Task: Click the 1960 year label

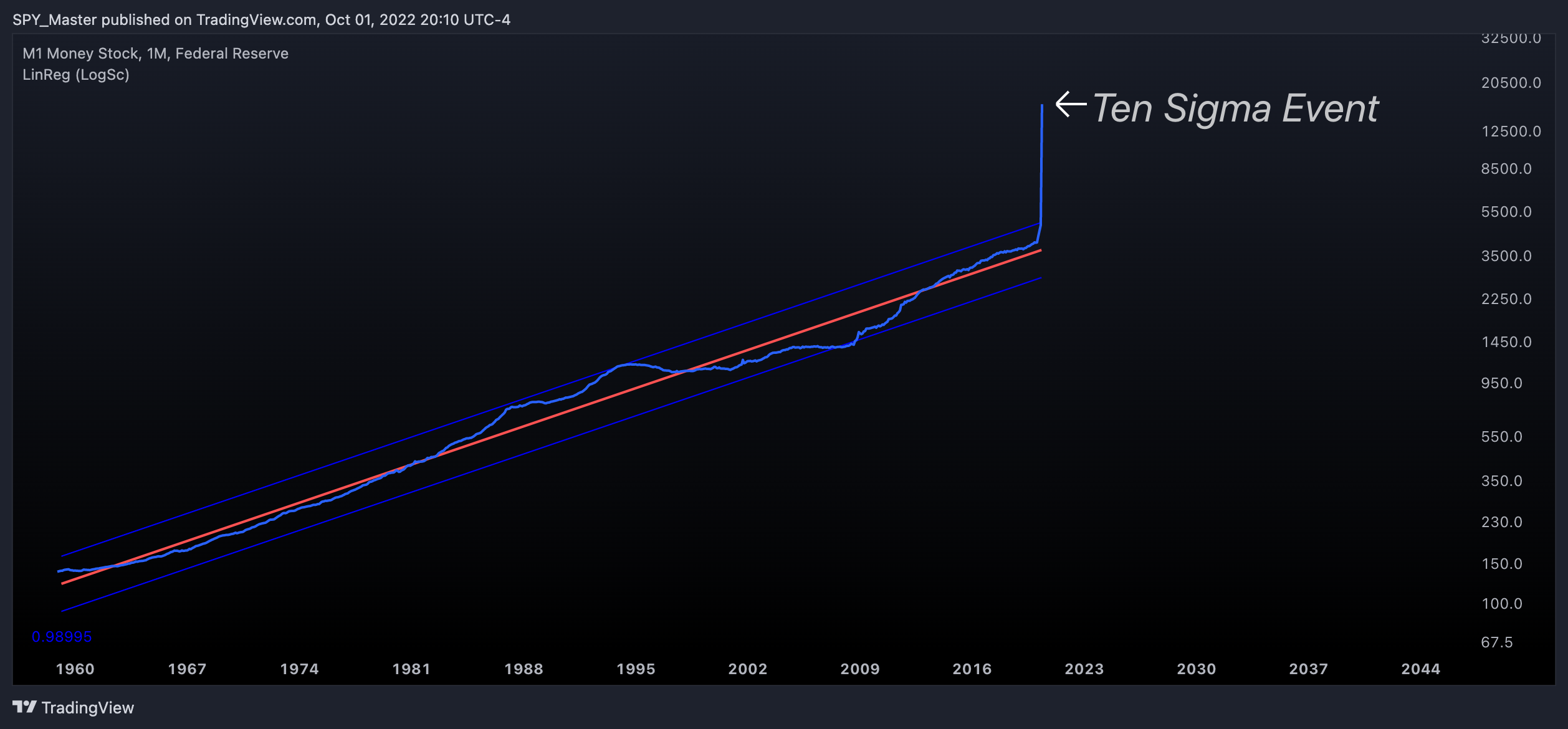Action: click(x=75, y=669)
